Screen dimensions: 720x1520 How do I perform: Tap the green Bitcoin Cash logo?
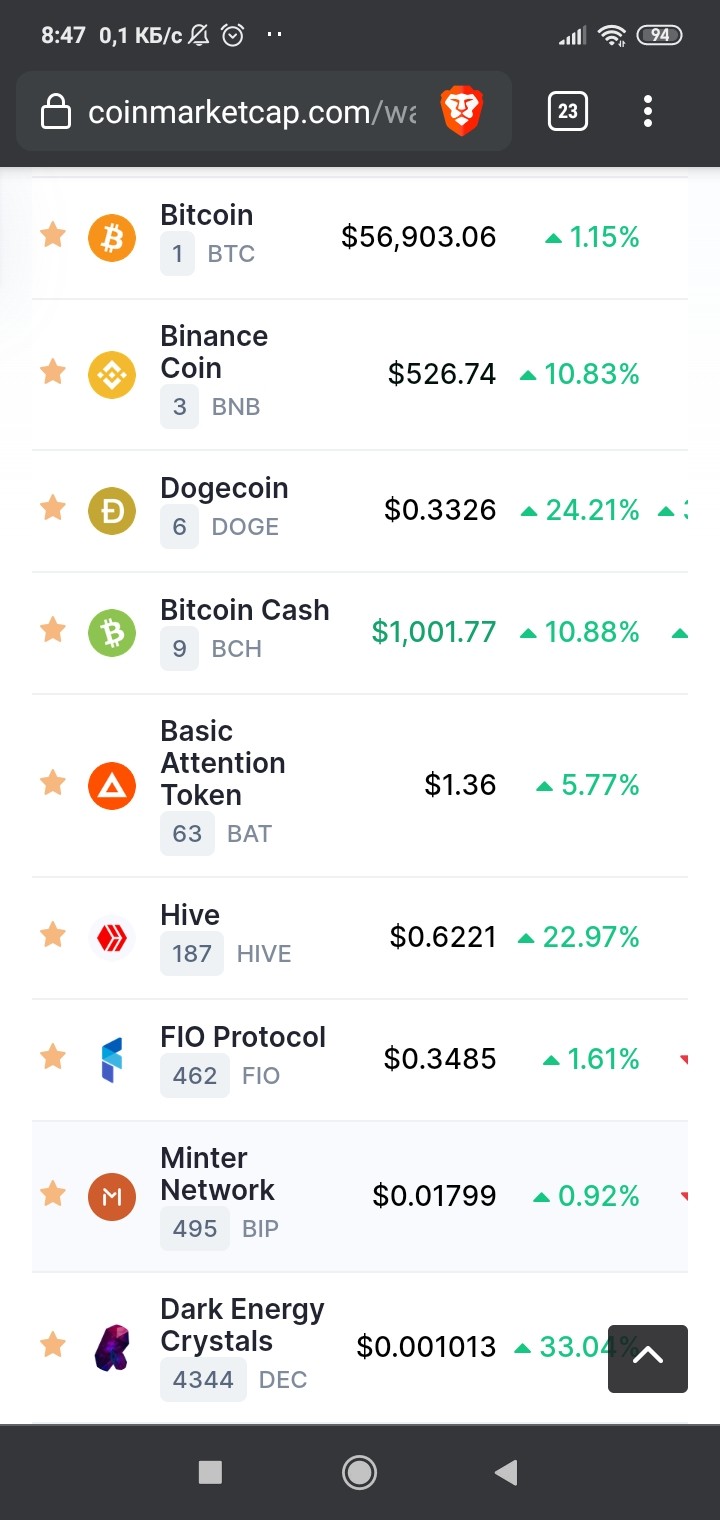[112, 633]
